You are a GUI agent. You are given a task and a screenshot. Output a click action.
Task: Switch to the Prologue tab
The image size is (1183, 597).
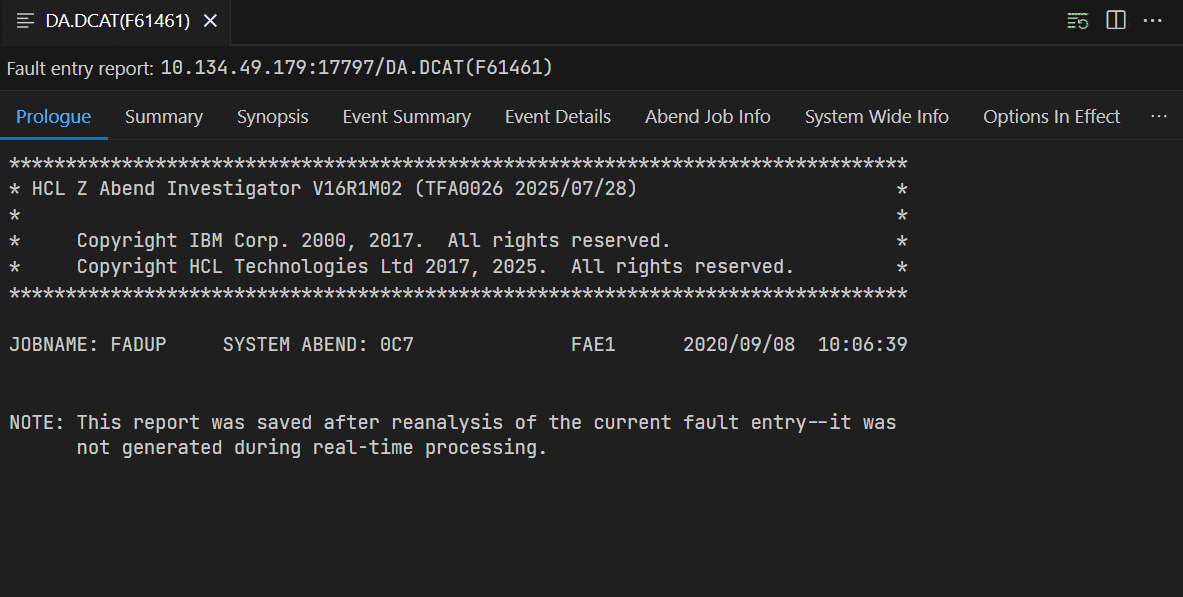[54, 117]
